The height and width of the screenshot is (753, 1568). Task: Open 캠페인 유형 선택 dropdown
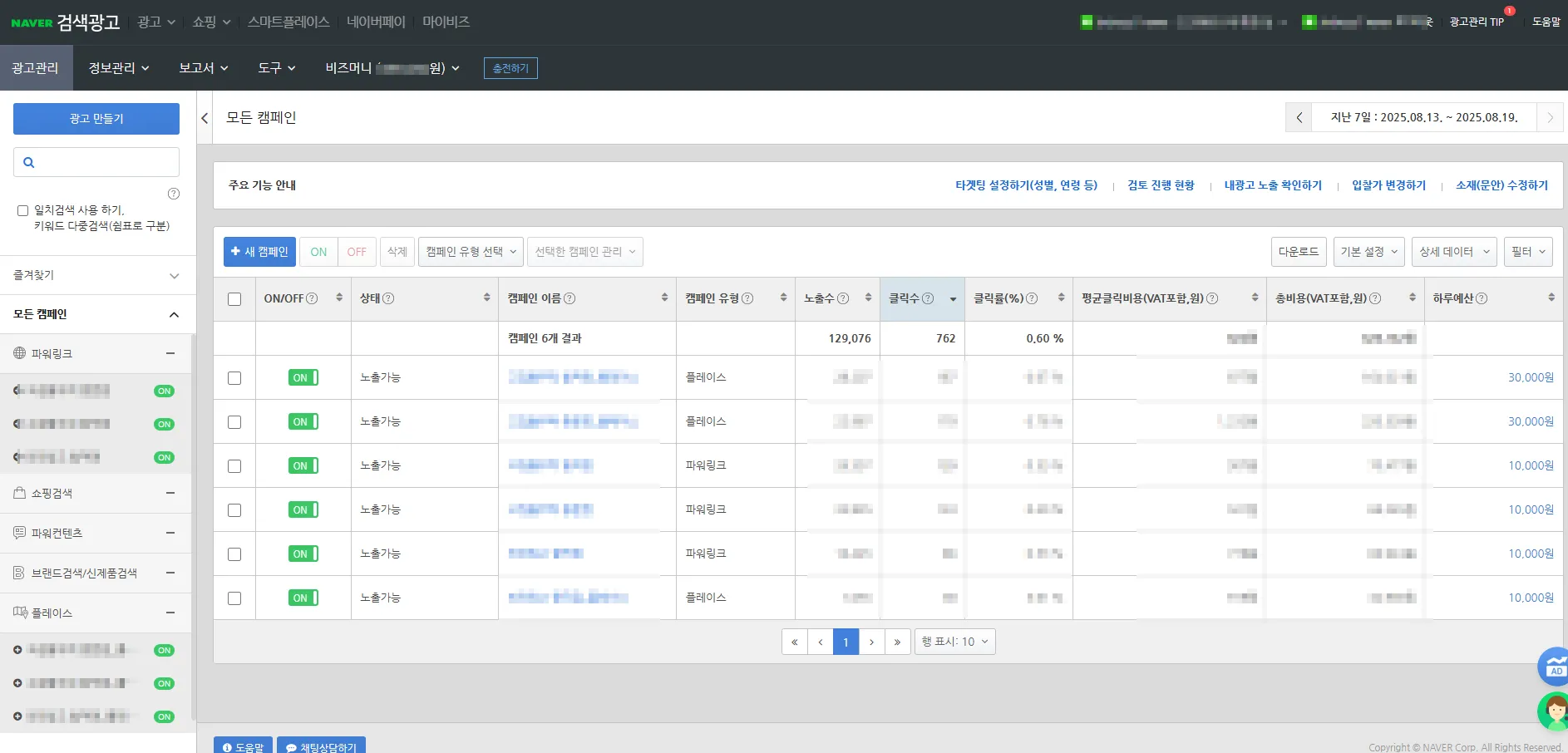click(471, 252)
